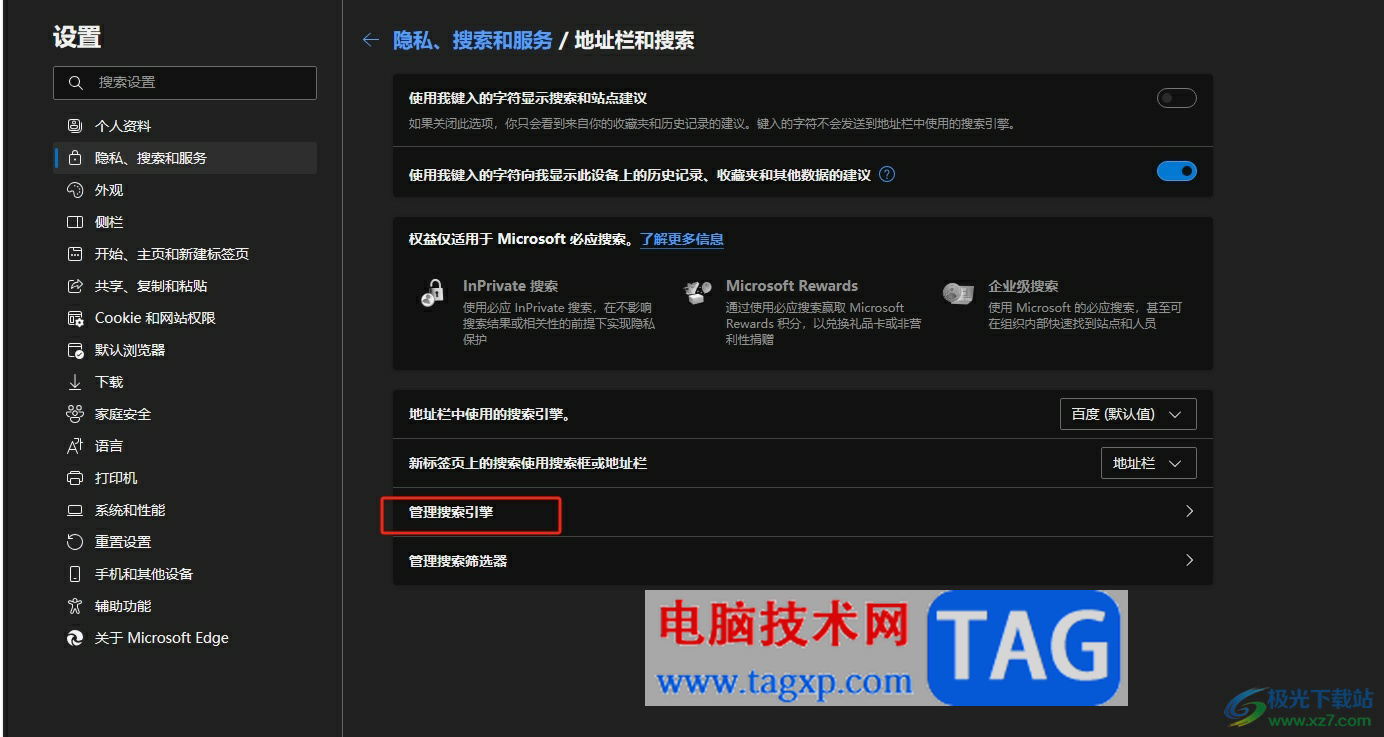Click the reset icon beside 重置设置
This screenshot has width=1384, height=737.
(x=75, y=542)
